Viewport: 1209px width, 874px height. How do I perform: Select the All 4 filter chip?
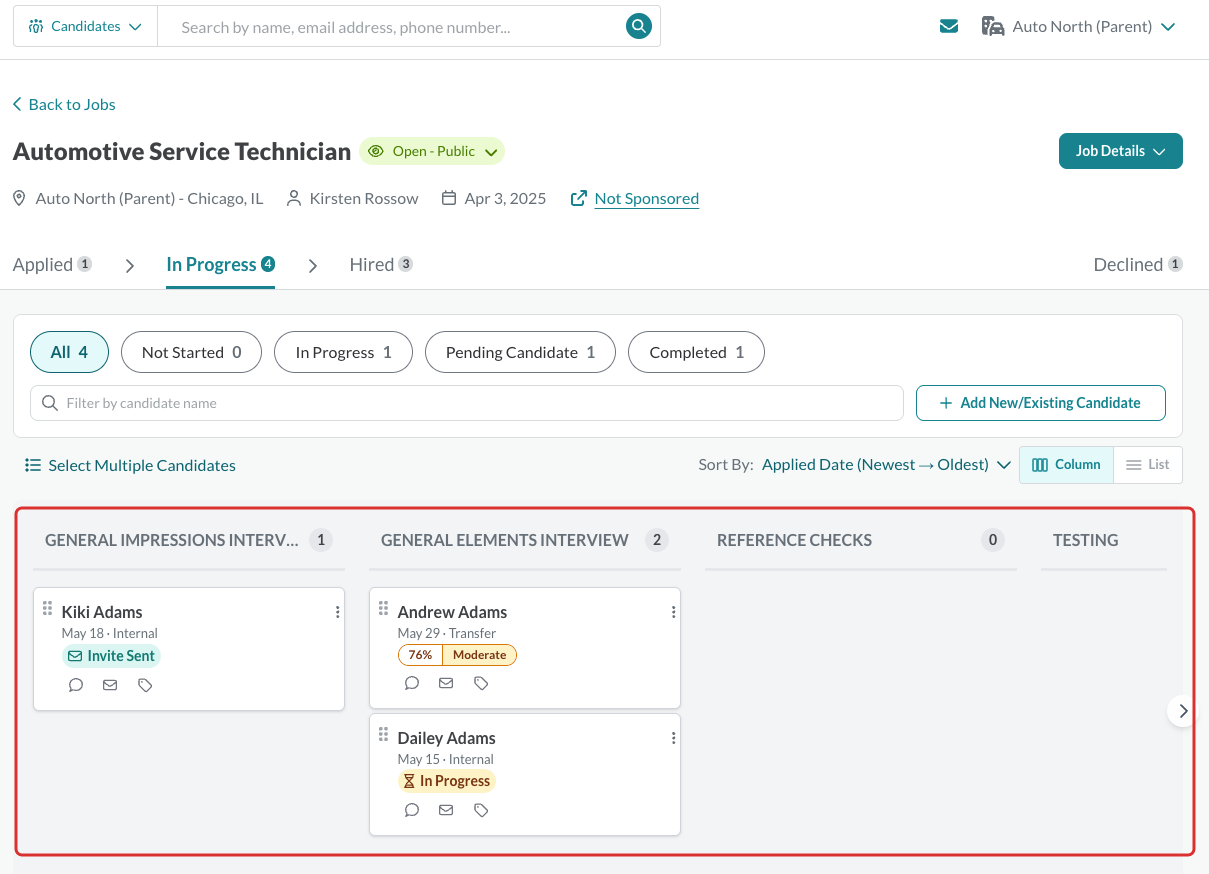point(69,352)
